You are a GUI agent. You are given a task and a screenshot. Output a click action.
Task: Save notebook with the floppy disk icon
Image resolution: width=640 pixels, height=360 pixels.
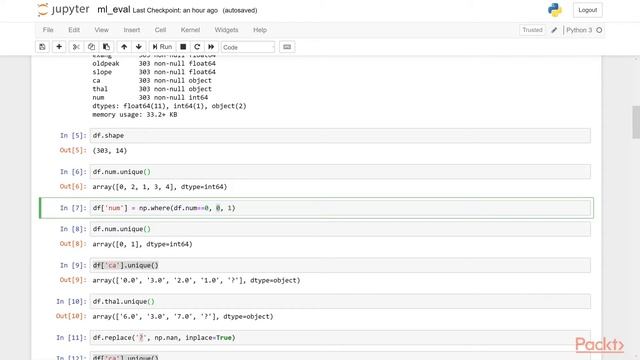click(x=42, y=47)
